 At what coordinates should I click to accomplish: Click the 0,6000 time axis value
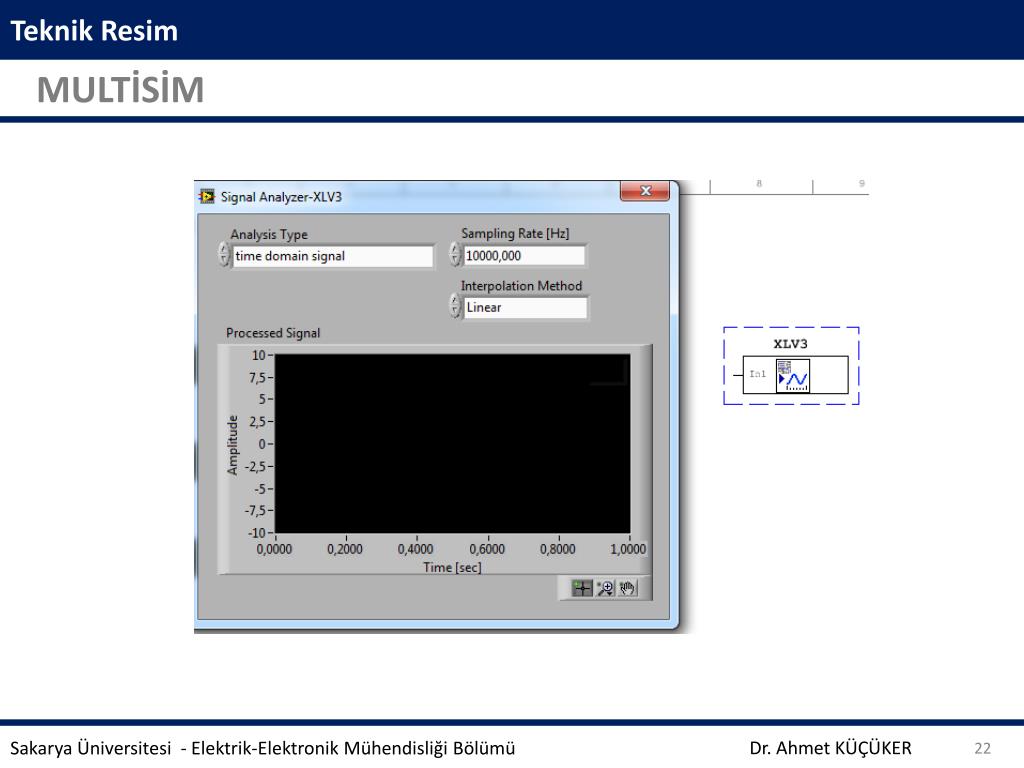pyautogui.click(x=487, y=549)
